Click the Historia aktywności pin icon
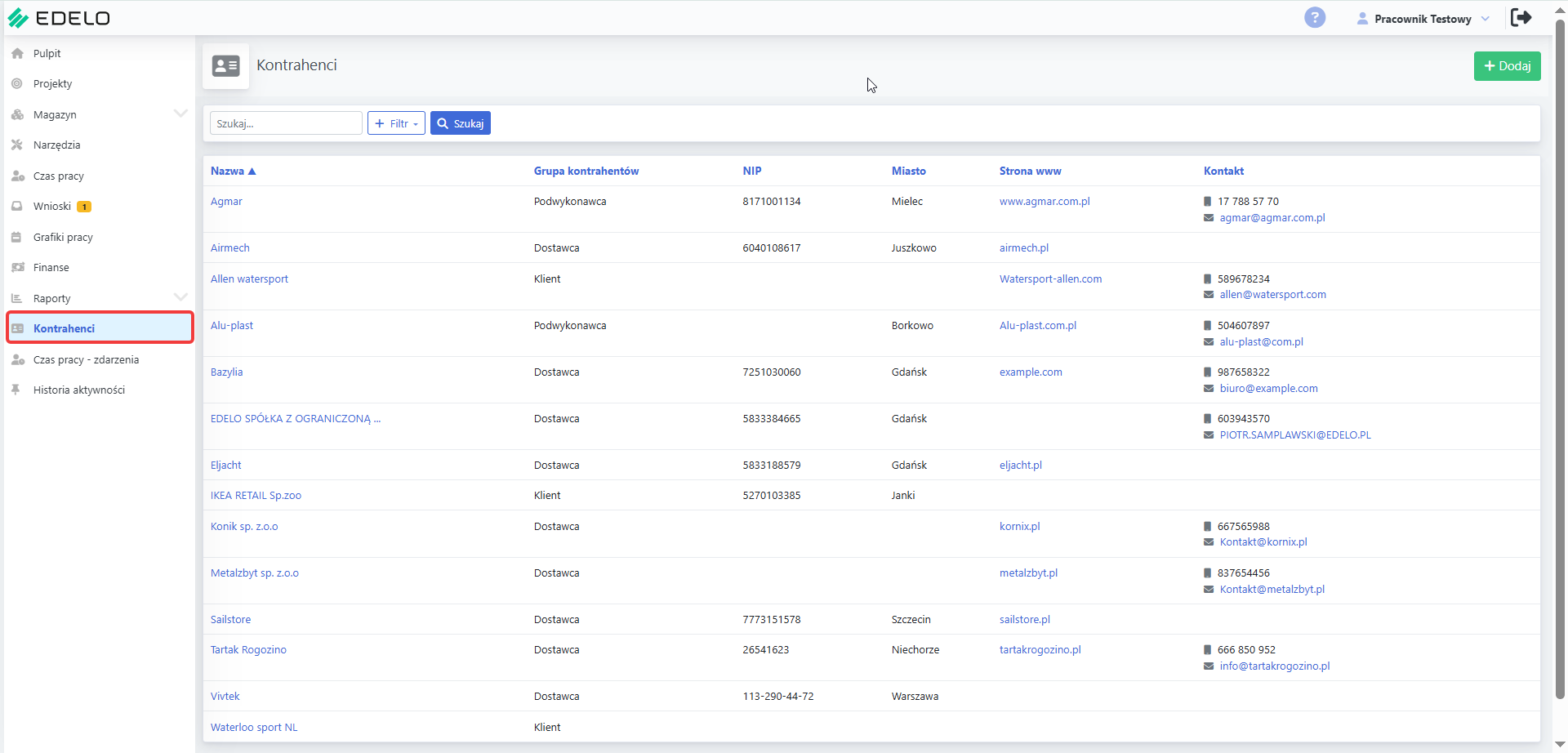The height and width of the screenshot is (753, 1568). pos(16,390)
